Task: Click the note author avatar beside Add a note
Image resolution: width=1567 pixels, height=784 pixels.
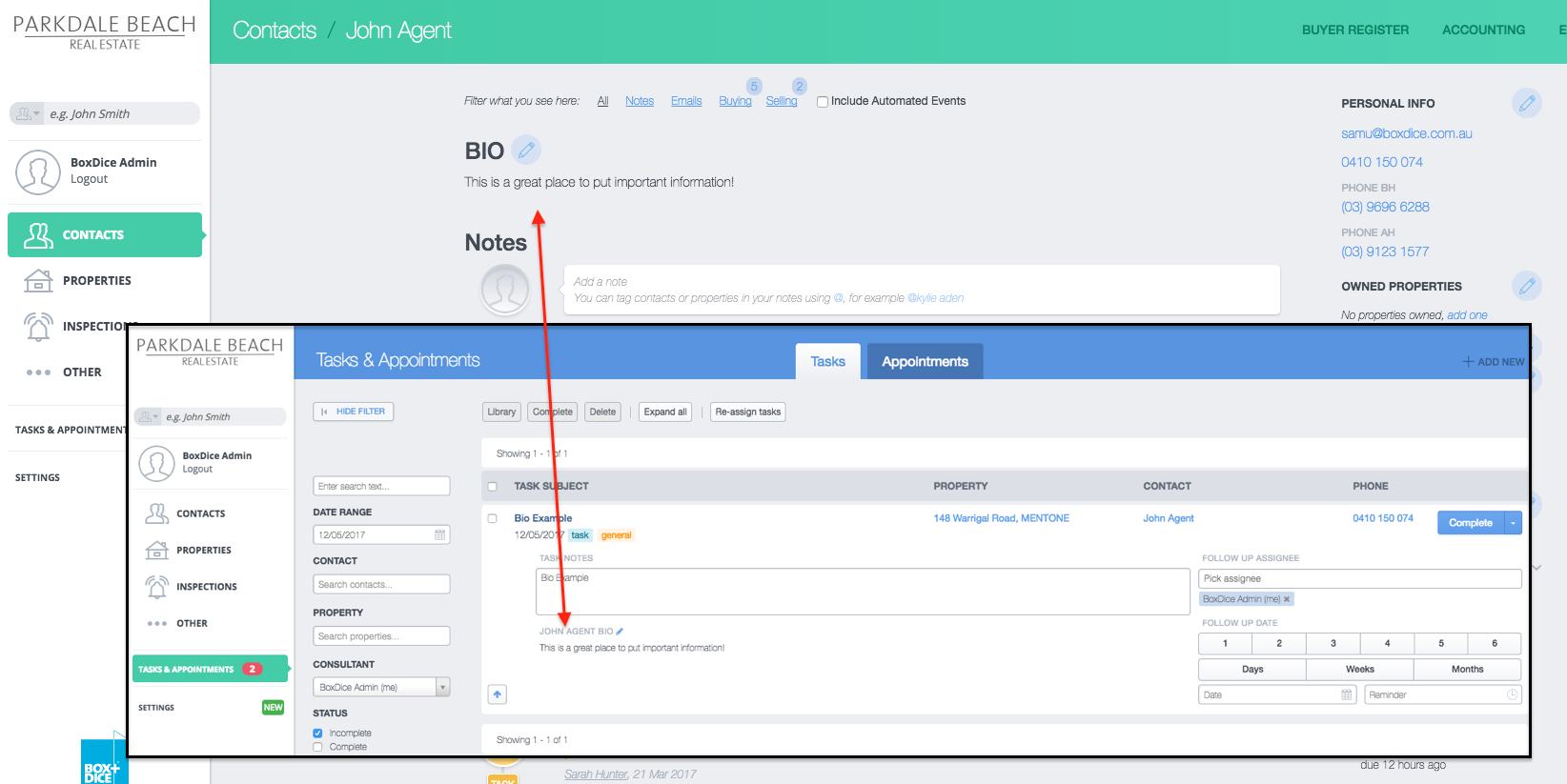Action: [505, 290]
